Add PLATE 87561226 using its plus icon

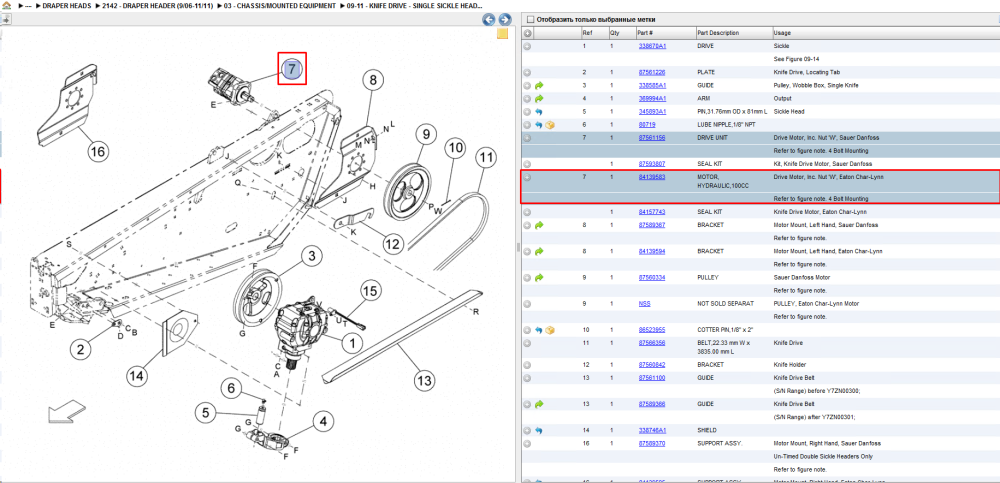pyautogui.click(x=527, y=73)
